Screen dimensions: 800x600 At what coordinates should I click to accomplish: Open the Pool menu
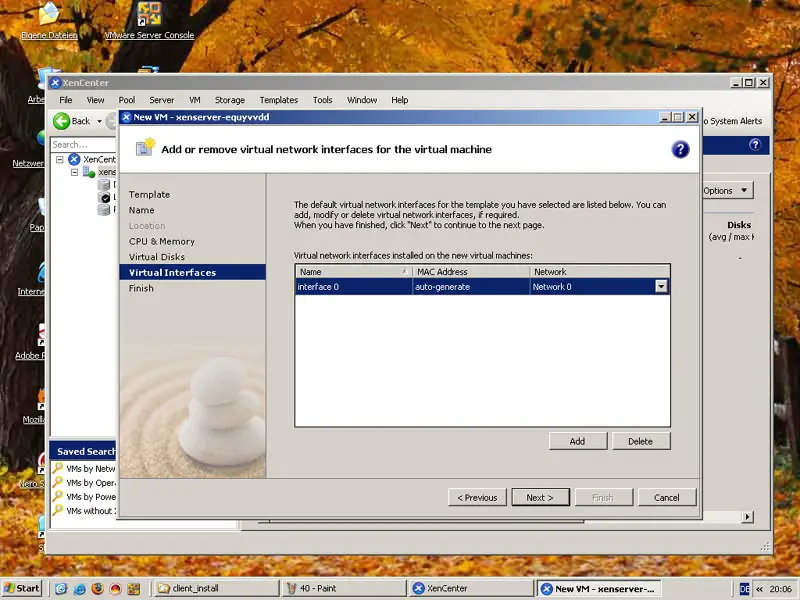127,100
